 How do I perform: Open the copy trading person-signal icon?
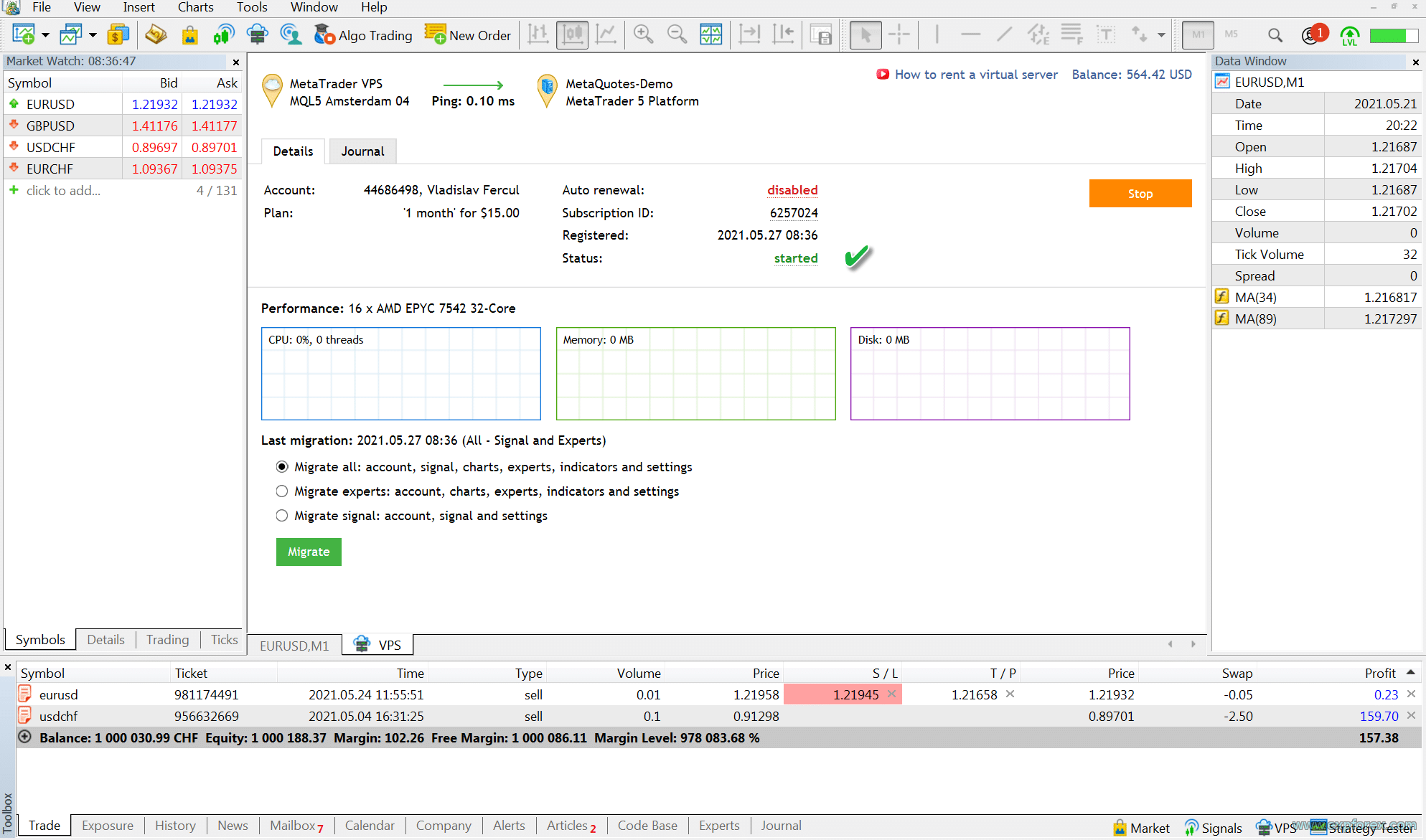pyautogui.click(x=291, y=34)
